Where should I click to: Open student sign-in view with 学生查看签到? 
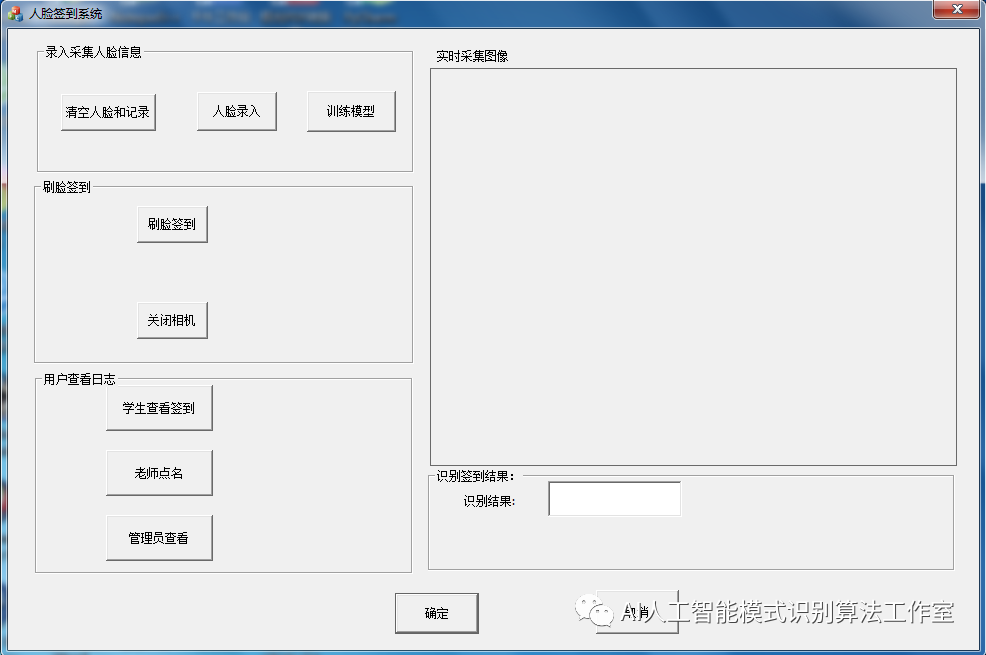[159, 407]
